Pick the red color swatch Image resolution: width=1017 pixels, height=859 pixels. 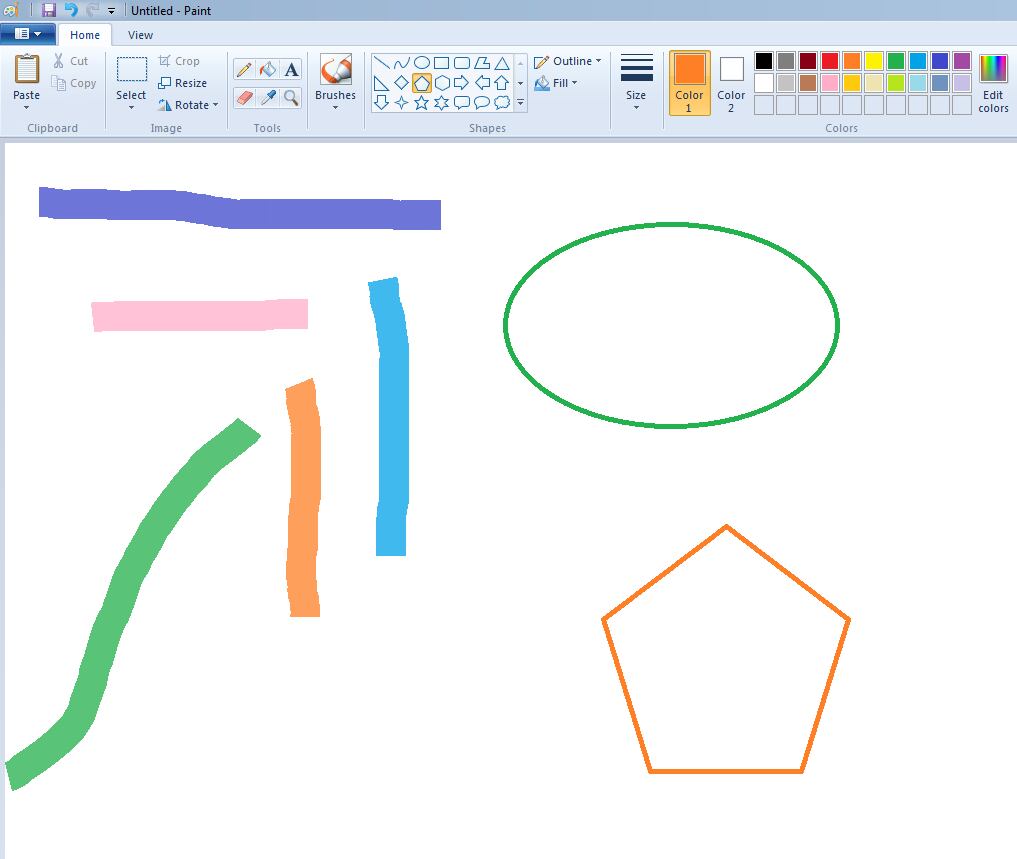click(x=830, y=61)
